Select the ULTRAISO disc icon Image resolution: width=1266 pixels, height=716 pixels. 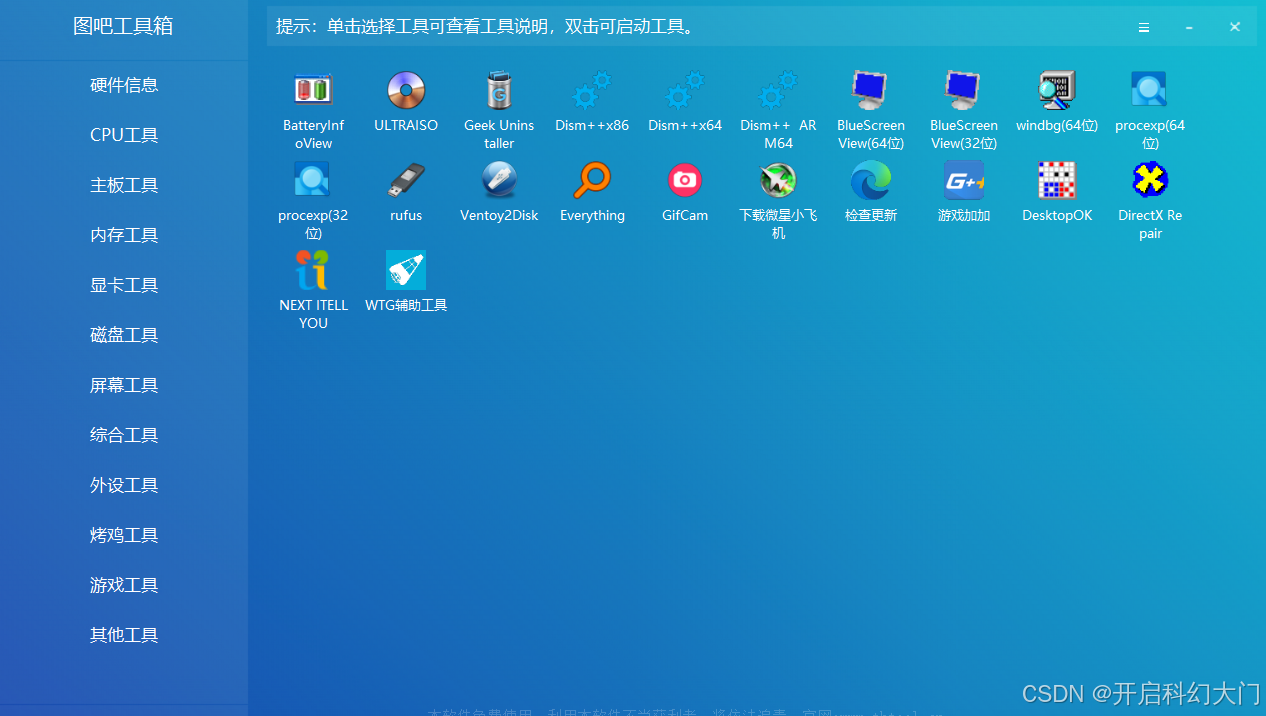pyautogui.click(x=406, y=90)
